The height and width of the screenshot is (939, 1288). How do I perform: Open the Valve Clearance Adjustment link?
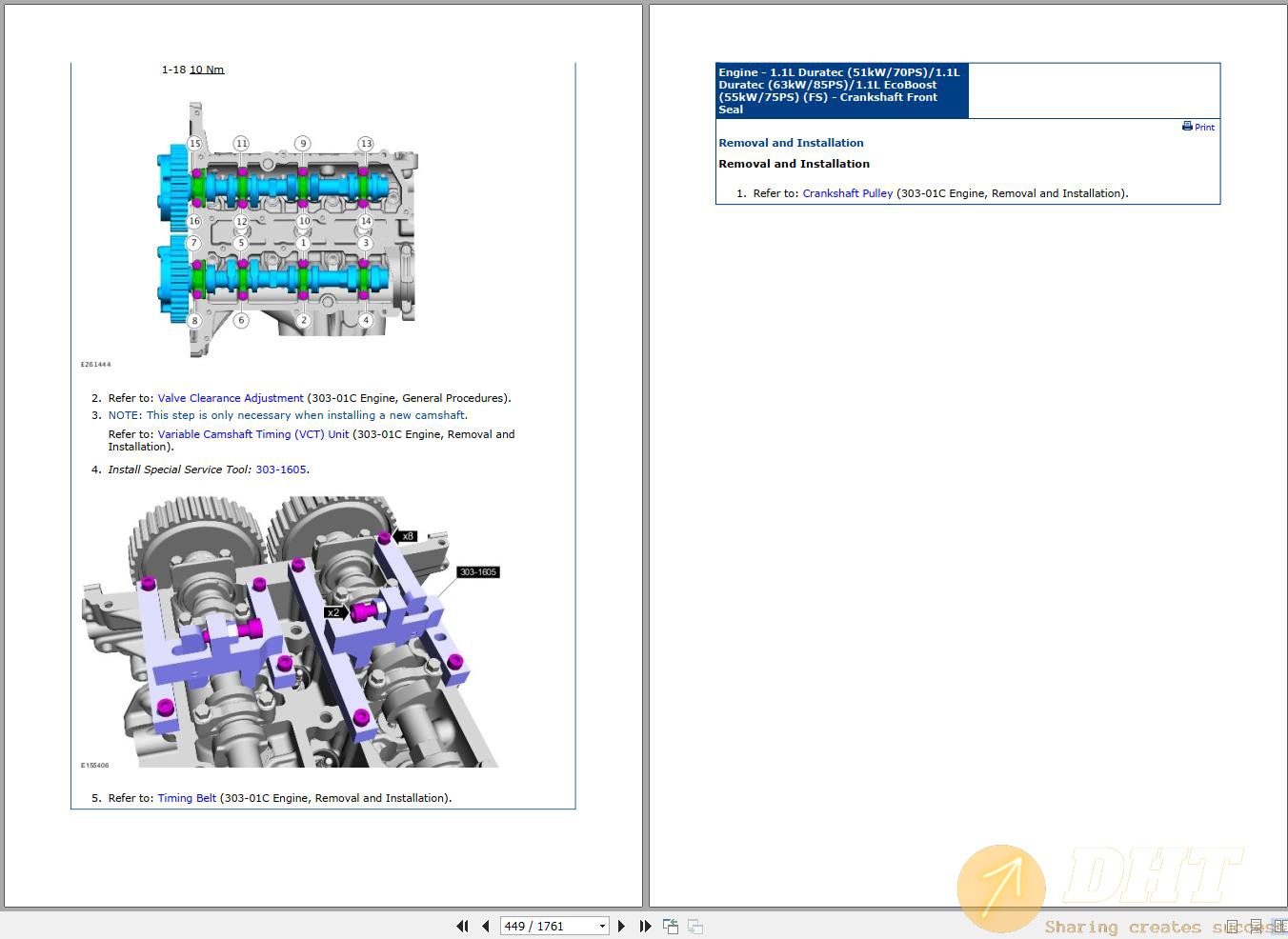(x=231, y=398)
